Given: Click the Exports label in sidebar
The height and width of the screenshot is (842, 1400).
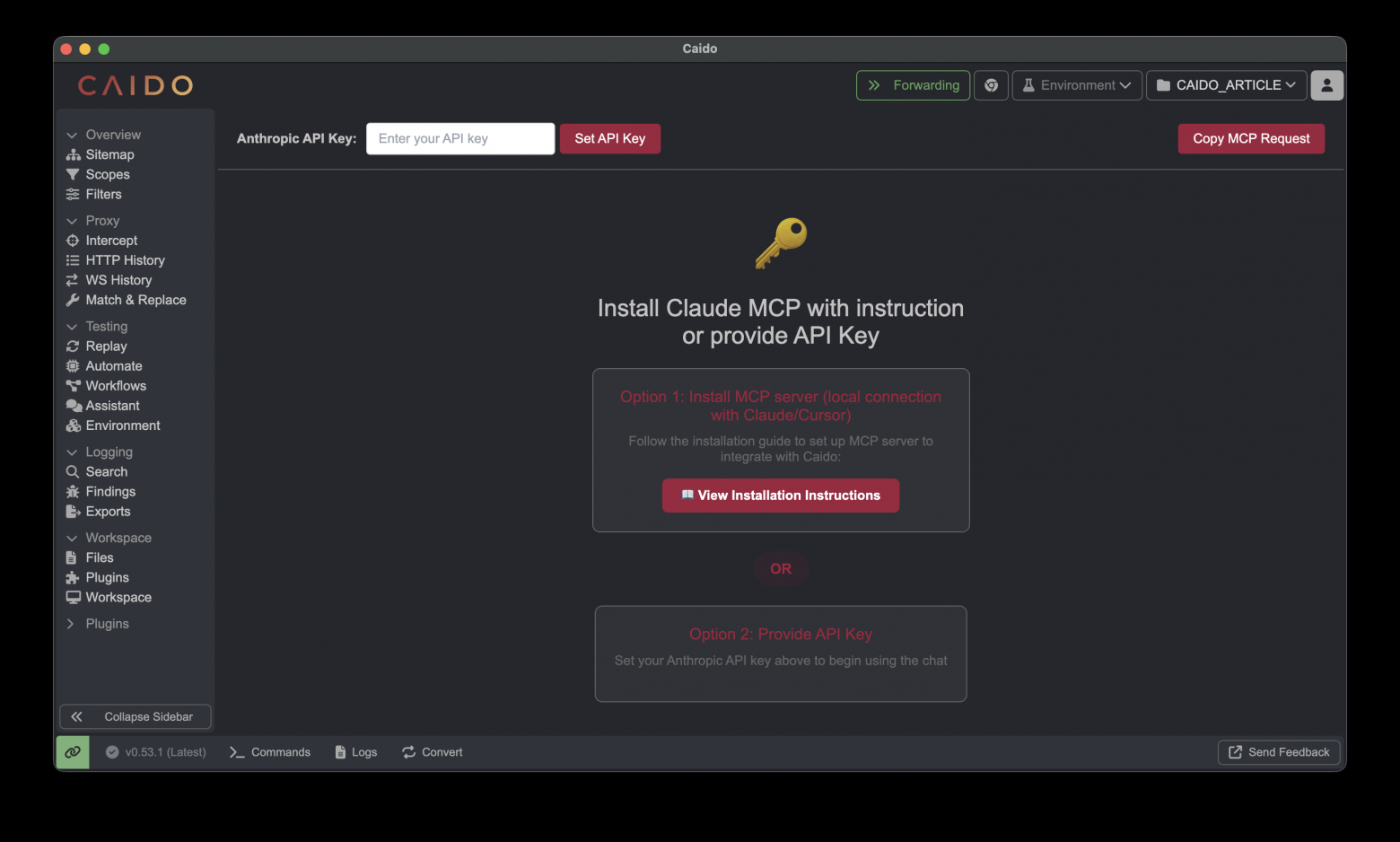Looking at the screenshot, I should (109, 512).
